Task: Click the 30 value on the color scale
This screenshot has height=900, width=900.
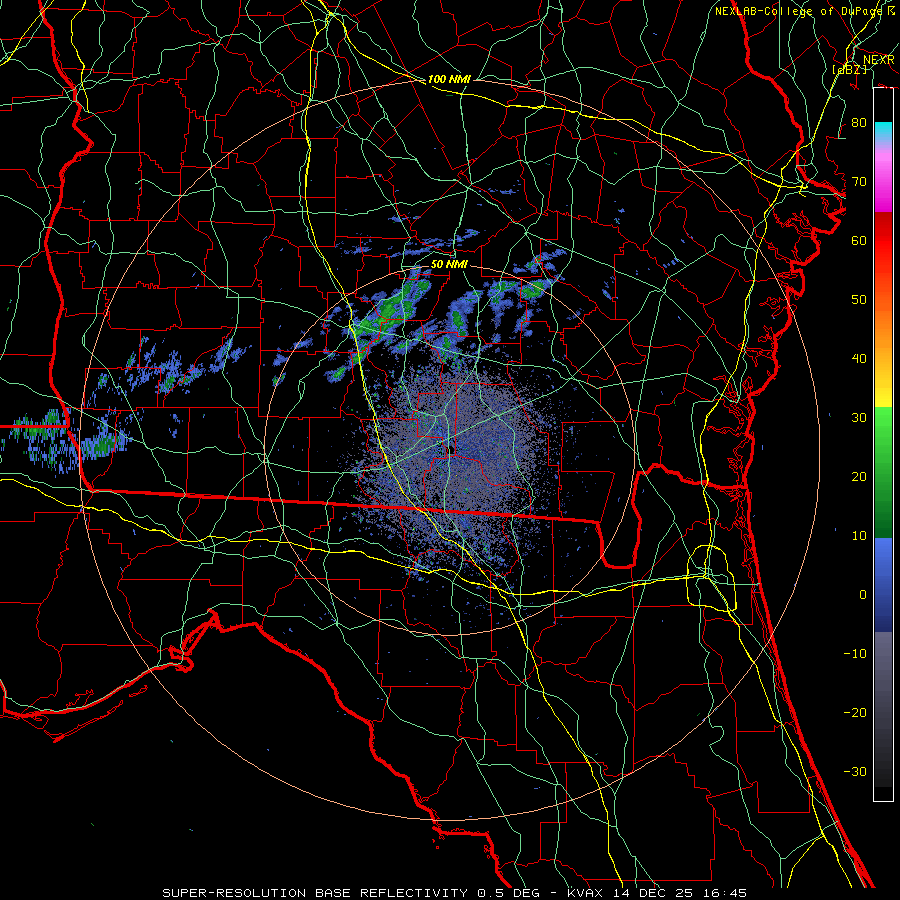Action: (x=859, y=418)
